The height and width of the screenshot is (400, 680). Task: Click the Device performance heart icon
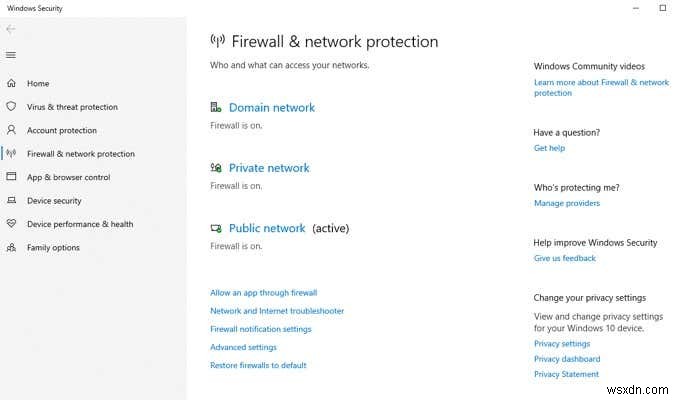pyautogui.click(x=11, y=224)
